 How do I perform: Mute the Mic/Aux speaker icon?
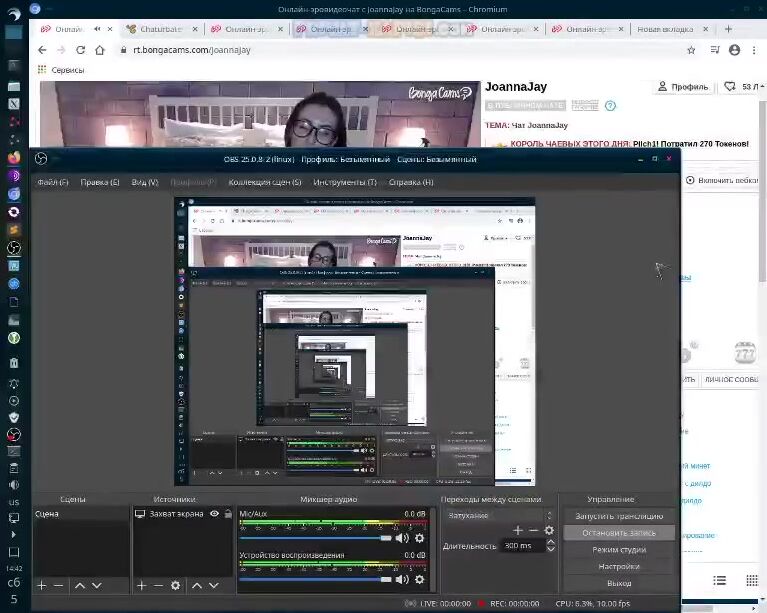point(402,538)
